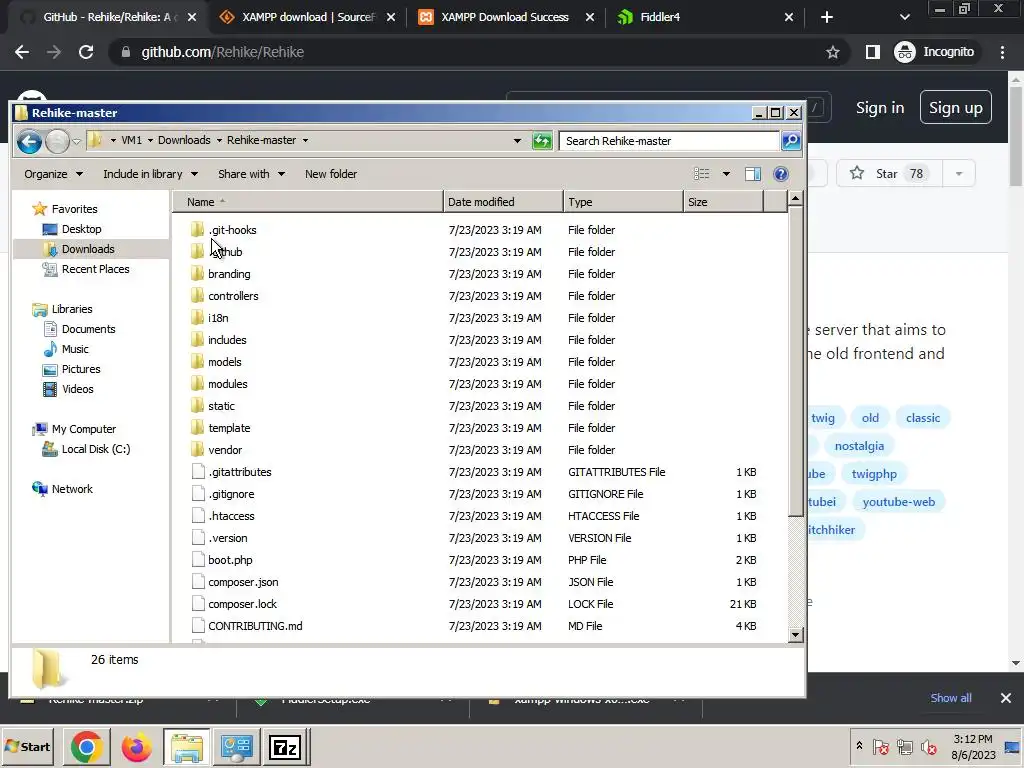Open Explorer help icon
This screenshot has height=768, width=1024.
pos(780,174)
